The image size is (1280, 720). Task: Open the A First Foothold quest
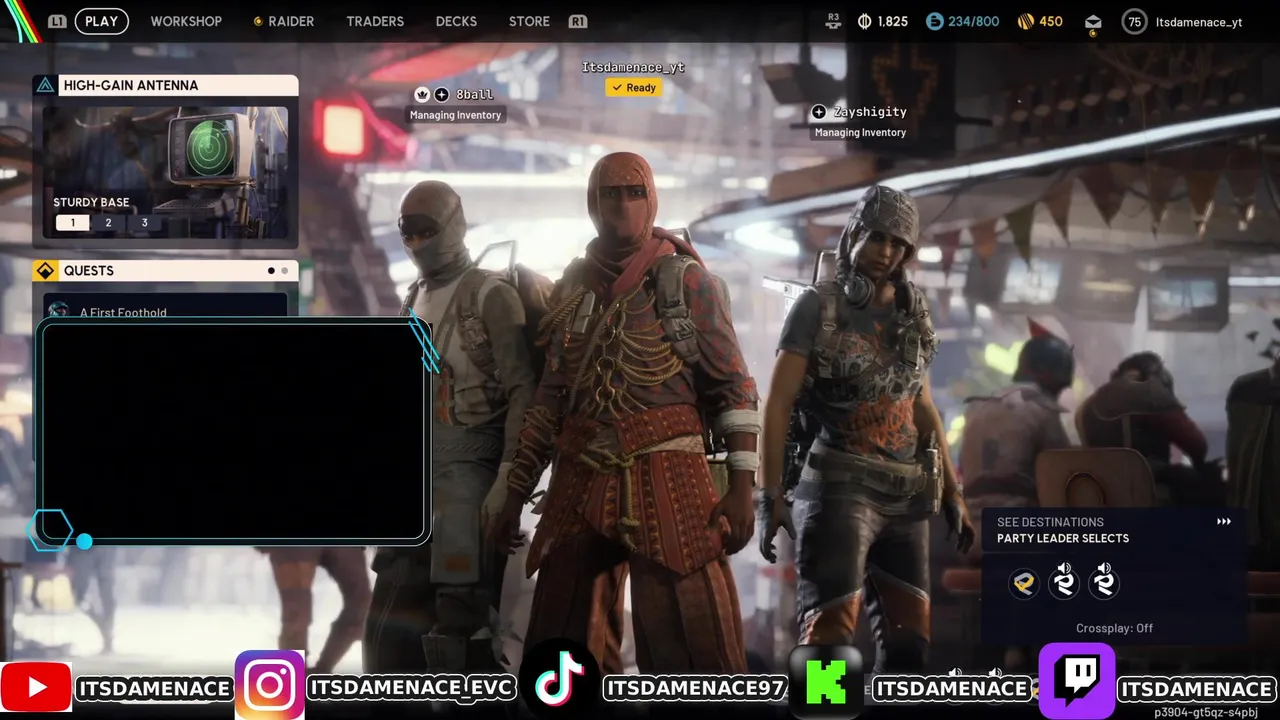tap(166, 306)
